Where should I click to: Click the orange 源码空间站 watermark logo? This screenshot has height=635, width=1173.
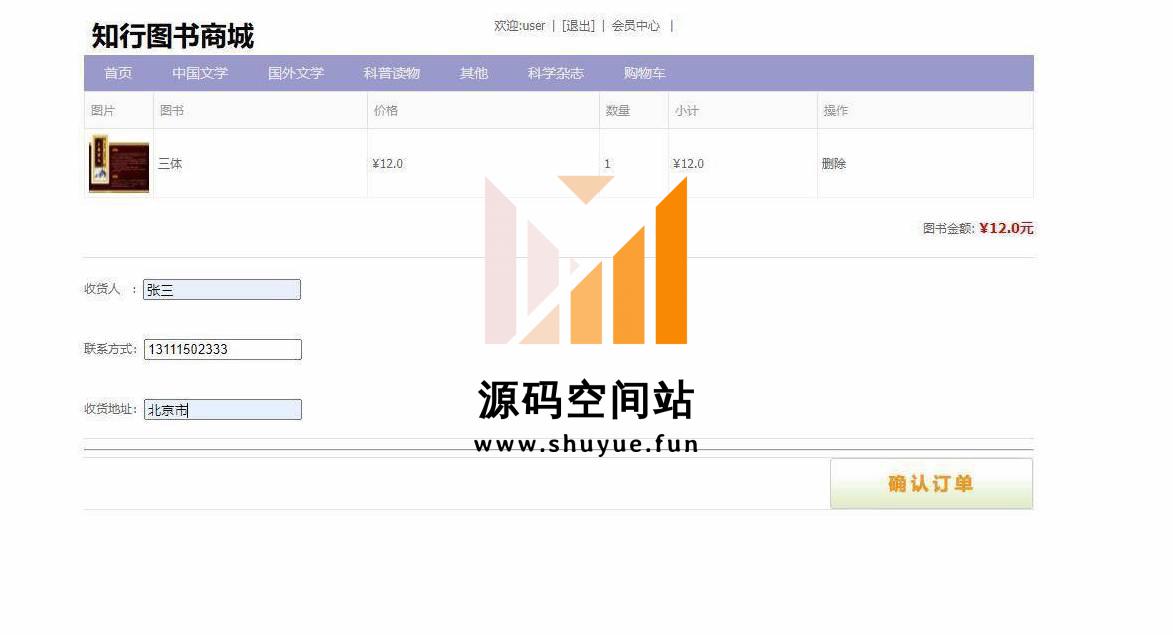coord(586,261)
